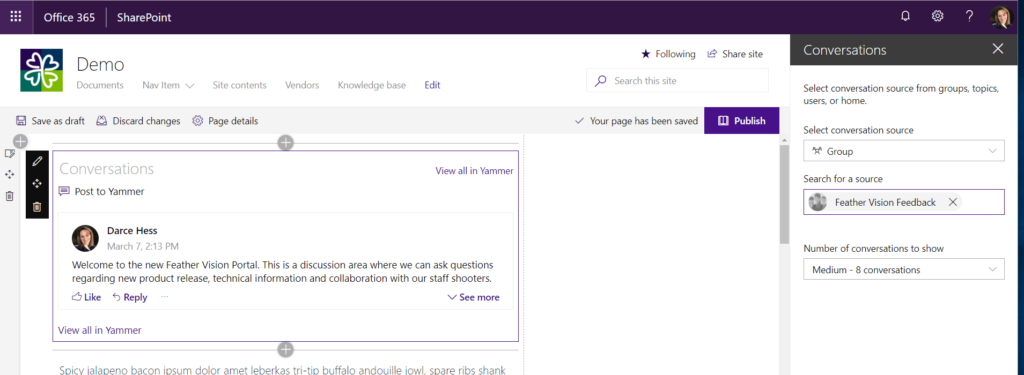Image resolution: width=1024 pixels, height=375 pixels.
Task: Add a new section with corner plus
Action: (x=20, y=140)
